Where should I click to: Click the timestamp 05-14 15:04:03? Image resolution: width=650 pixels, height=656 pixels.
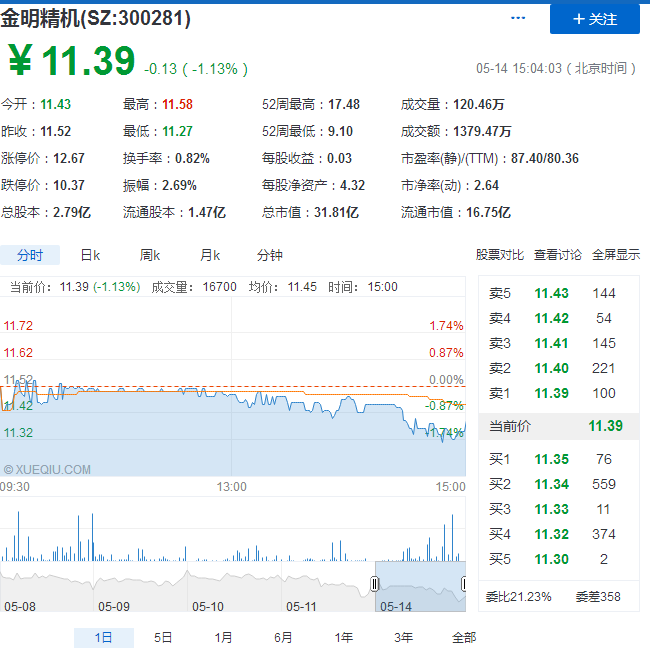point(519,68)
